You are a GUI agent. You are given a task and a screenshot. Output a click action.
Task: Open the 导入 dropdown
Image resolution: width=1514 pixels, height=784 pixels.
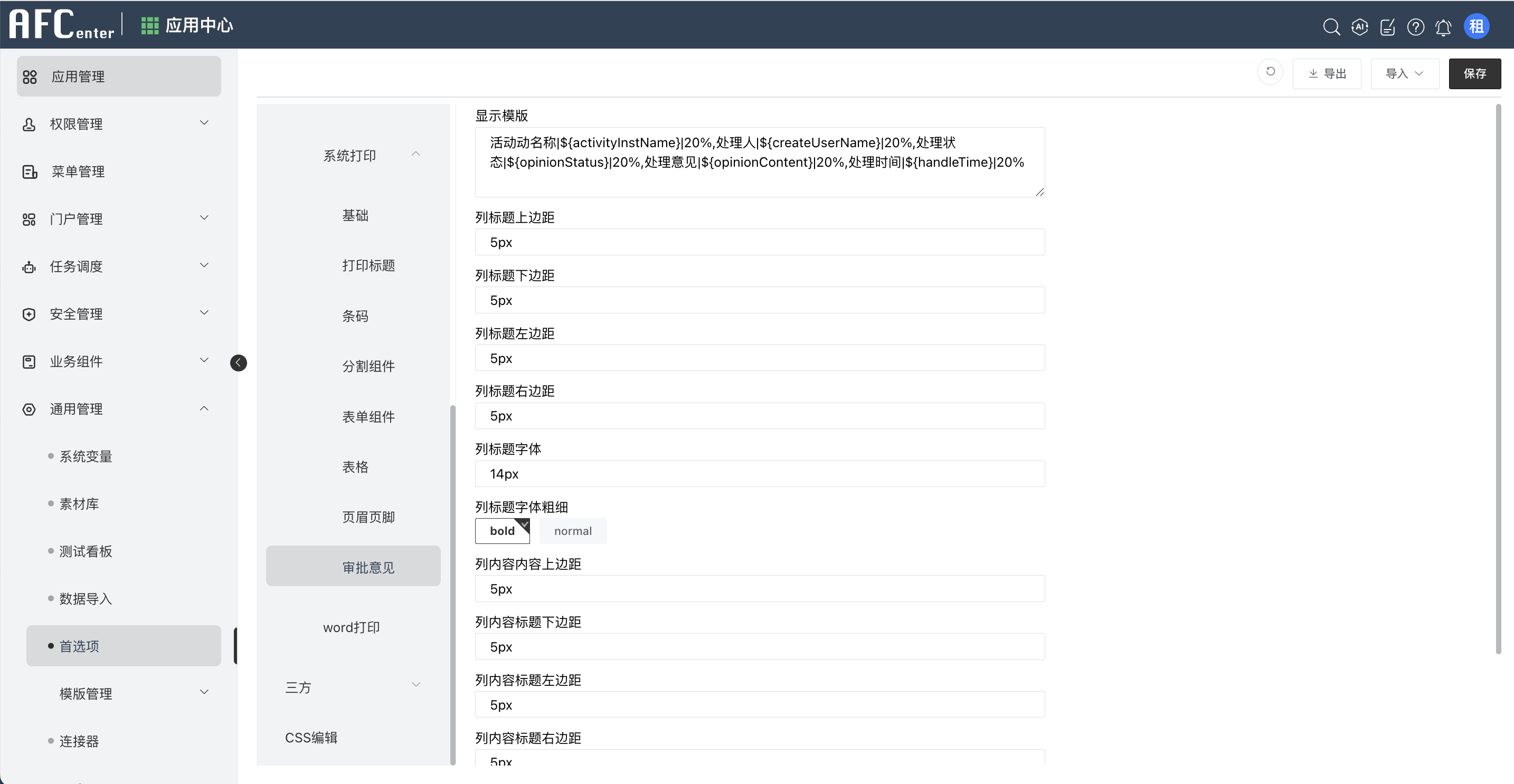1404,73
